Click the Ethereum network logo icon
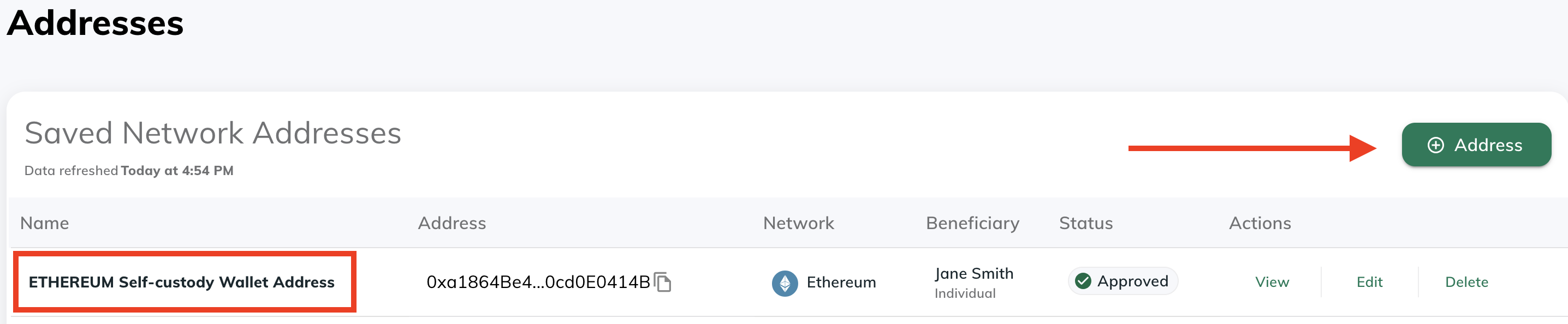1568x324 pixels. coord(785,283)
